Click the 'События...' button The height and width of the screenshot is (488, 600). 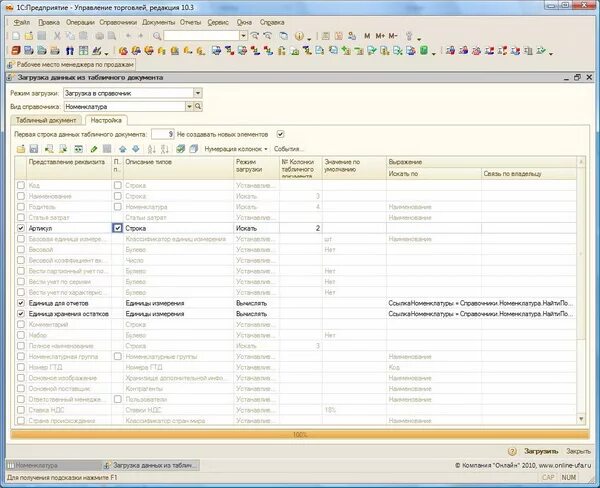[x=289, y=149]
